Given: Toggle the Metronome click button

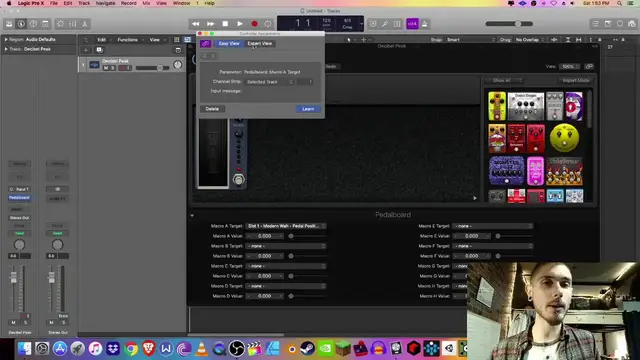Looking at the screenshot, I should [x=424, y=24].
